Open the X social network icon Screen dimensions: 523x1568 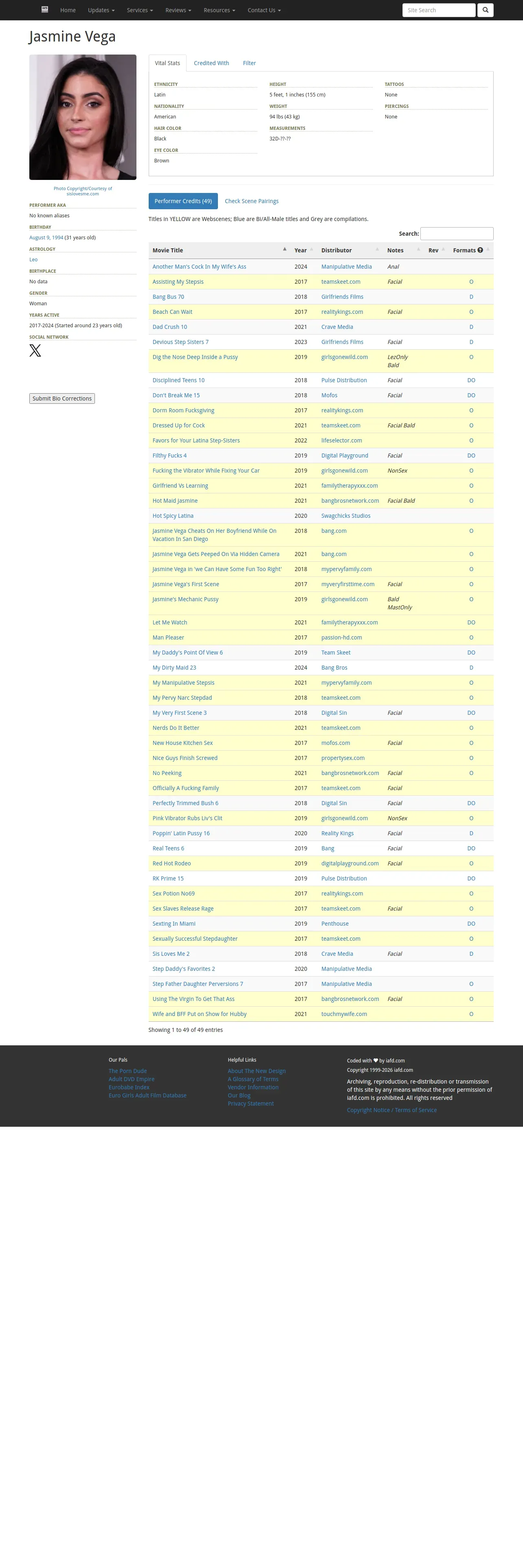pos(35,350)
